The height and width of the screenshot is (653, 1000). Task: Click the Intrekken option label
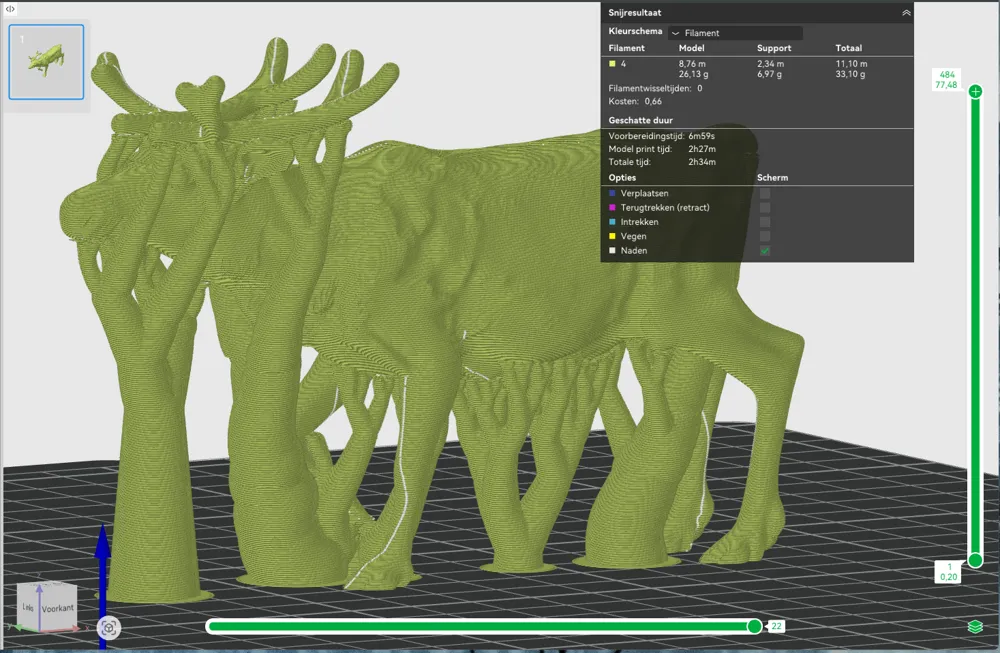click(639, 222)
